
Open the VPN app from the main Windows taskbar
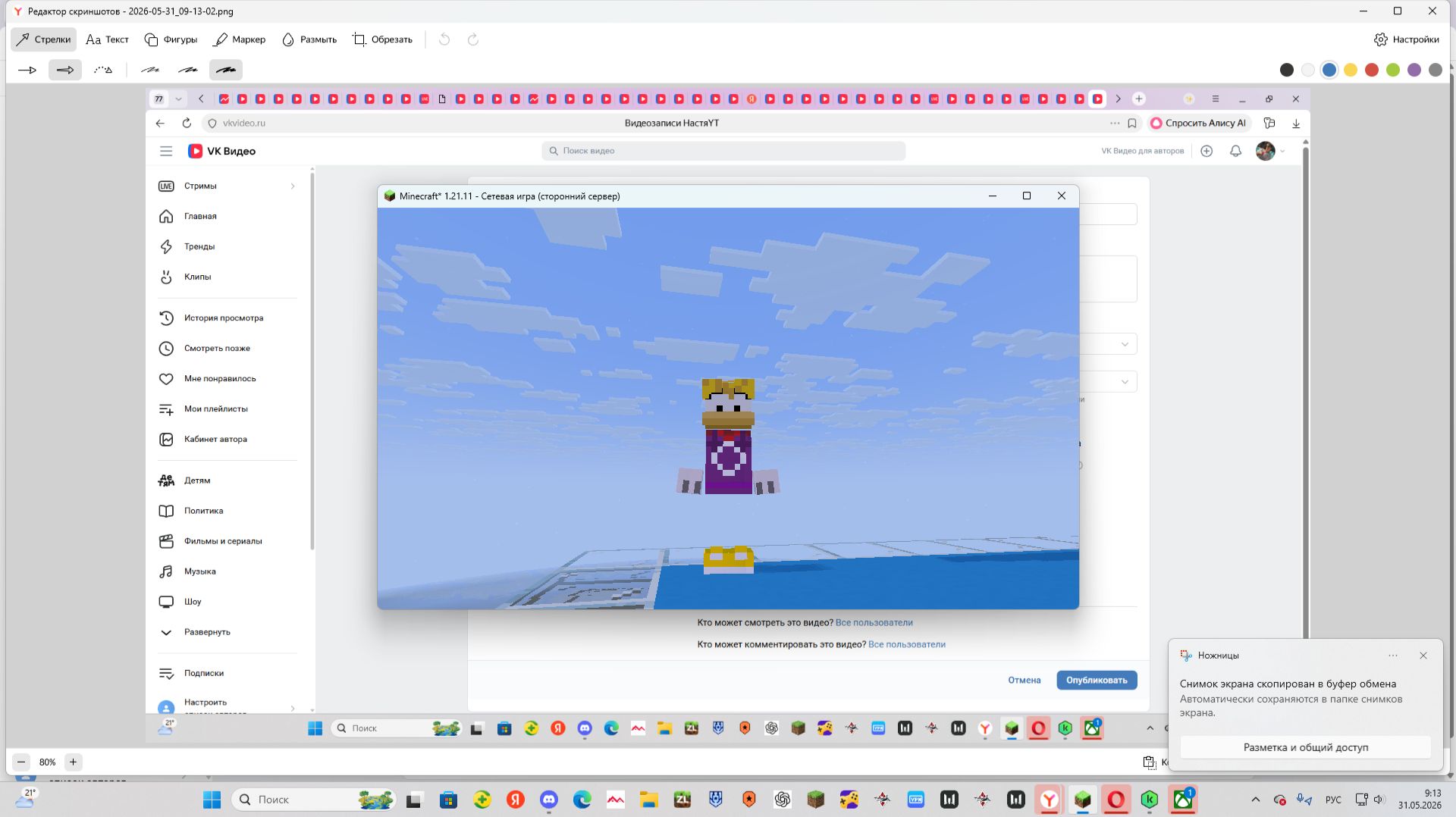(x=916, y=800)
